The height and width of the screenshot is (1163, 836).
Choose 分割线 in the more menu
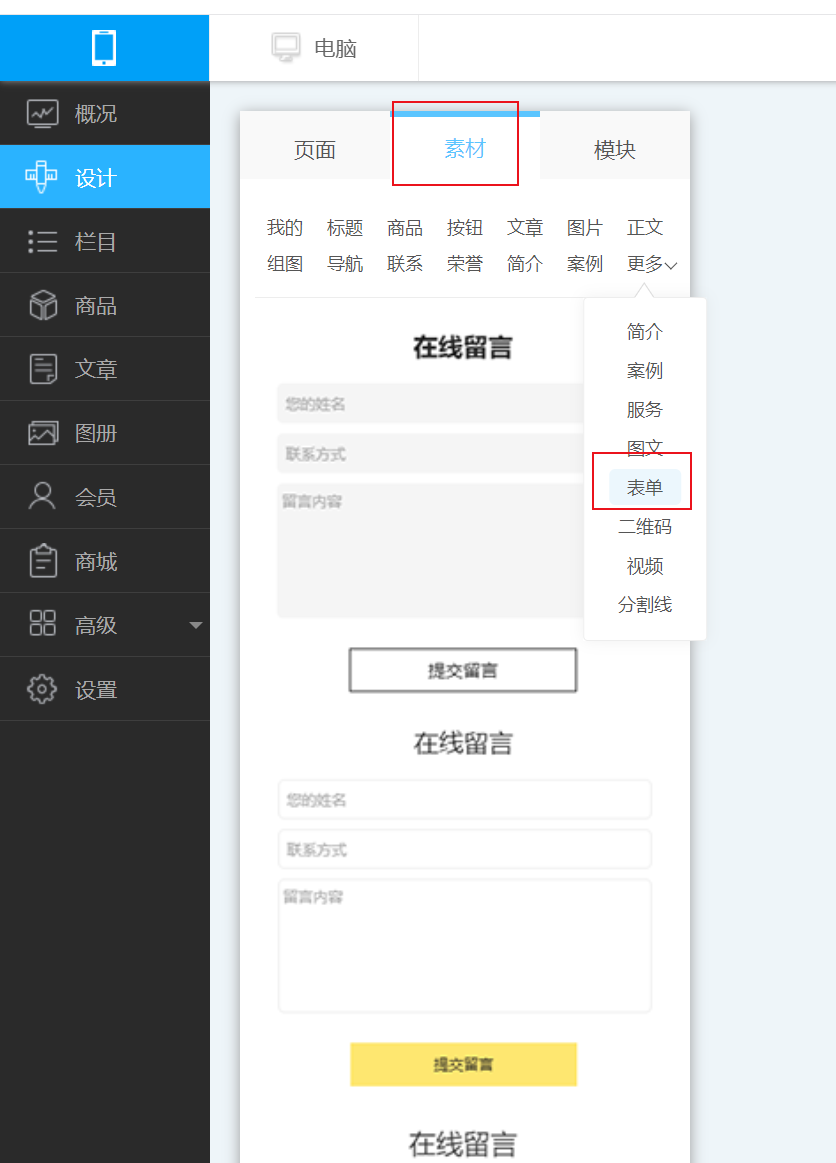coord(645,604)
